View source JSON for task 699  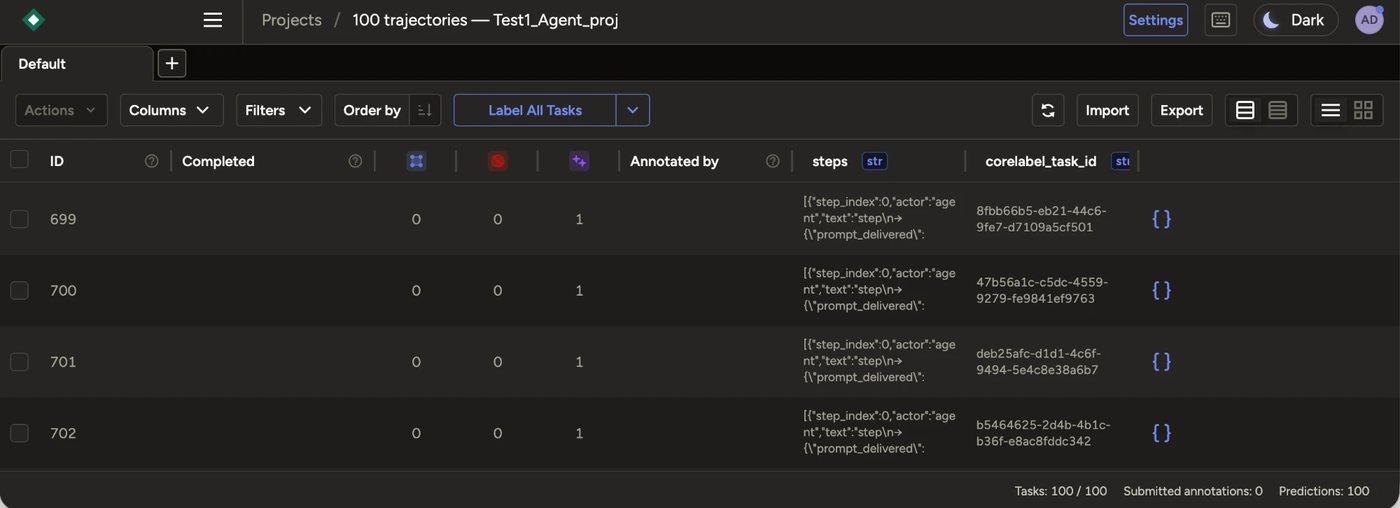point(1161,219)
